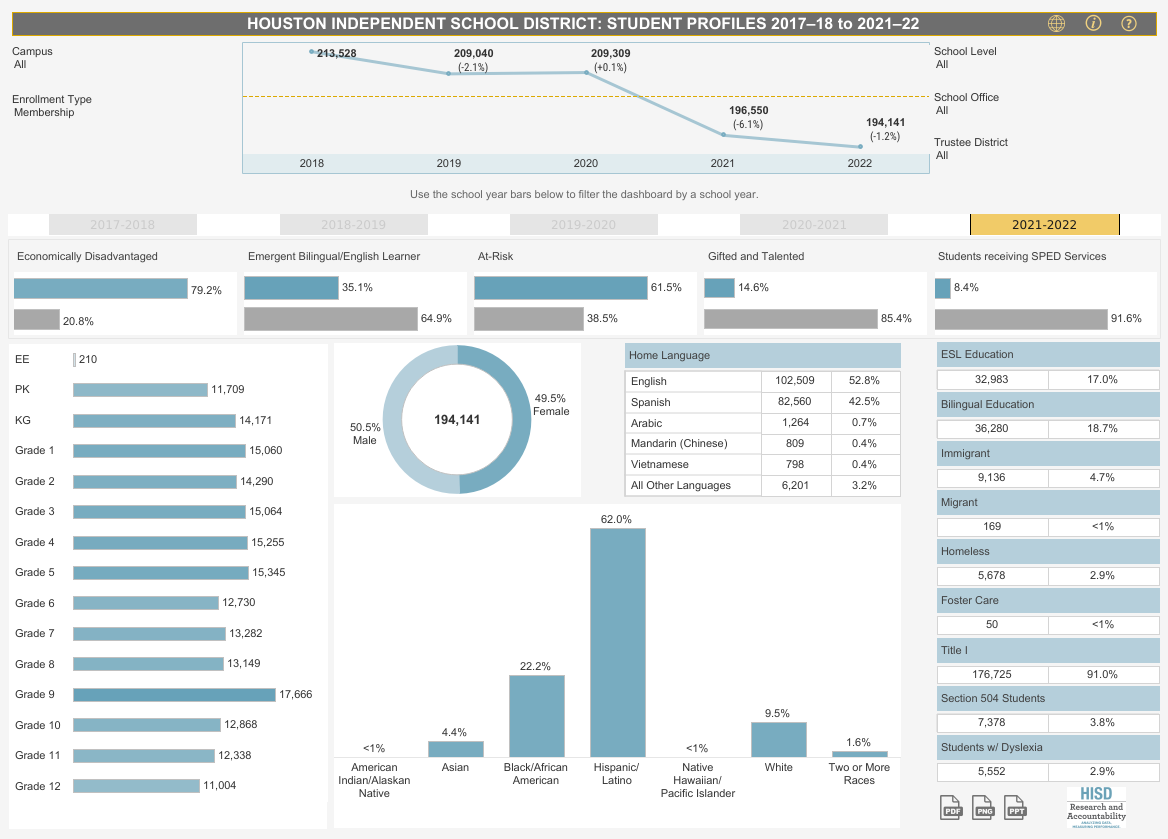Viewport: 1168px width, 839px height.
Task: Click the 2020 enrollment point 209,309
Action: (x=586, y=72)
